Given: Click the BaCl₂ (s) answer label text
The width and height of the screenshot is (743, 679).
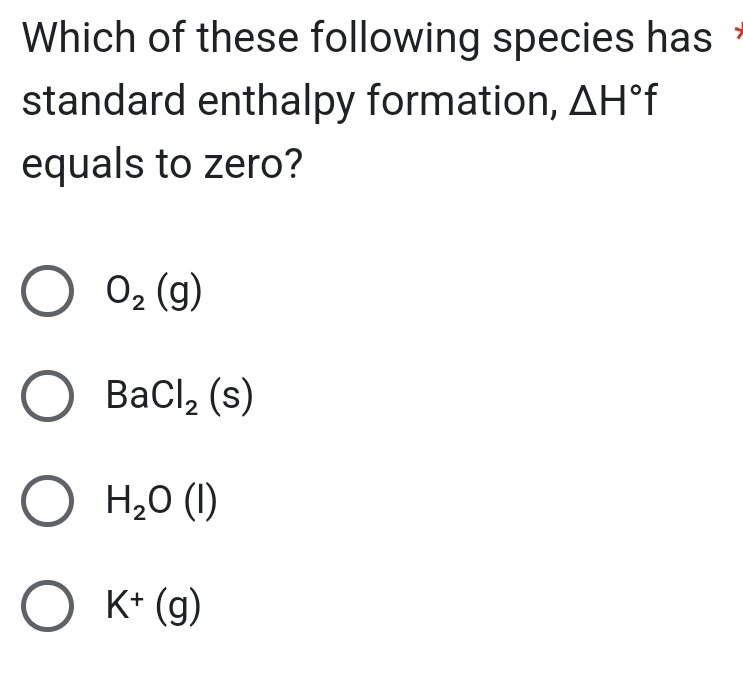Looking at the screenshot, I should 180,398.
